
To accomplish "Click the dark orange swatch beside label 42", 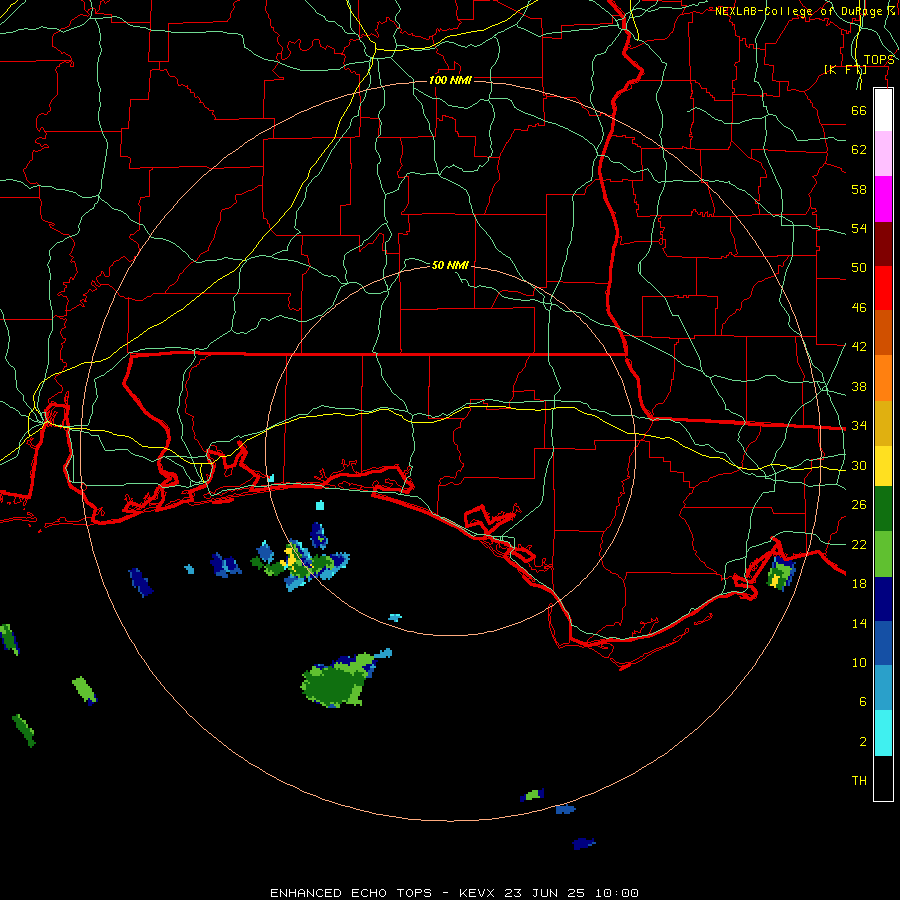I will click(883, 333).
